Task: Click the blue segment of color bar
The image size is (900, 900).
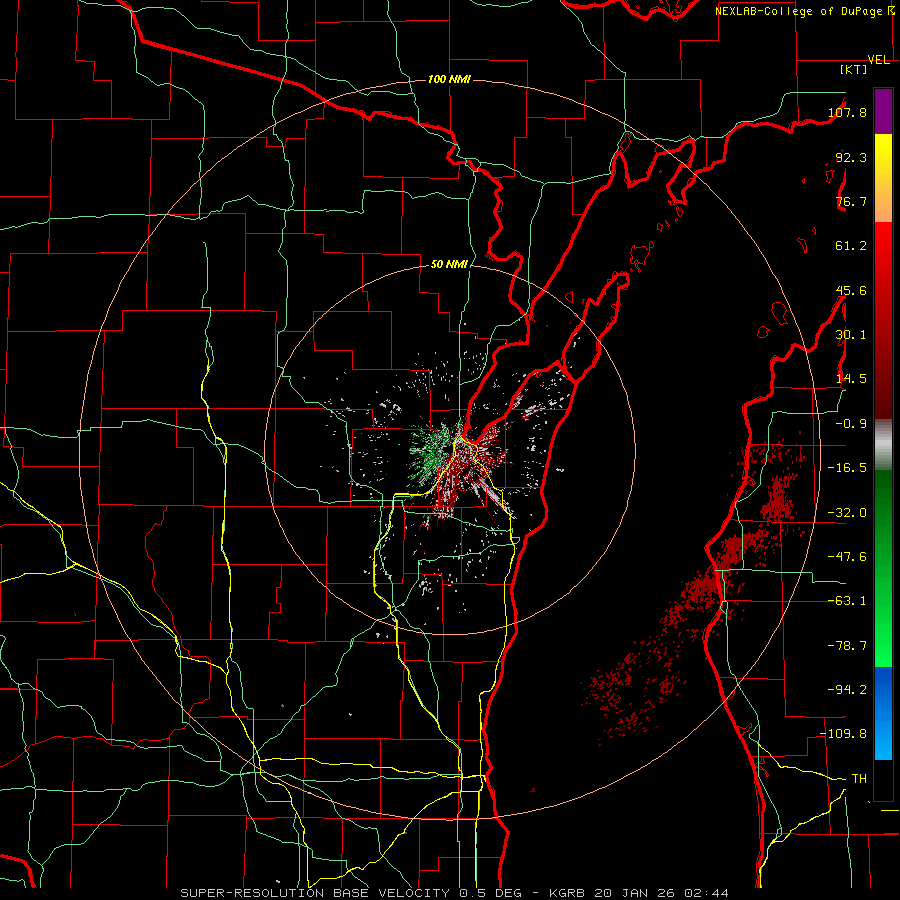Action: (x=883, y=713)
